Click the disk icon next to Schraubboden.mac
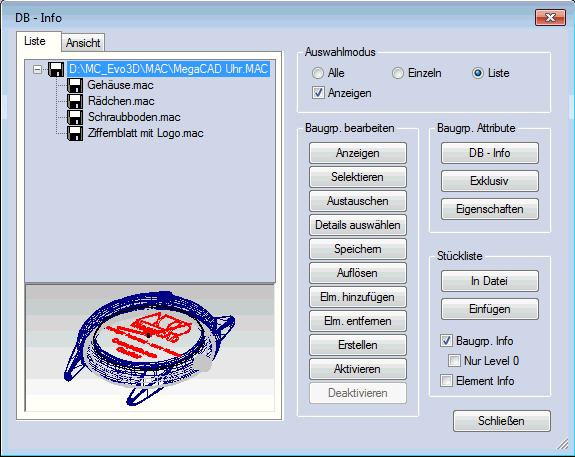The height and width of the screenshot is (457, 575). 75,117
